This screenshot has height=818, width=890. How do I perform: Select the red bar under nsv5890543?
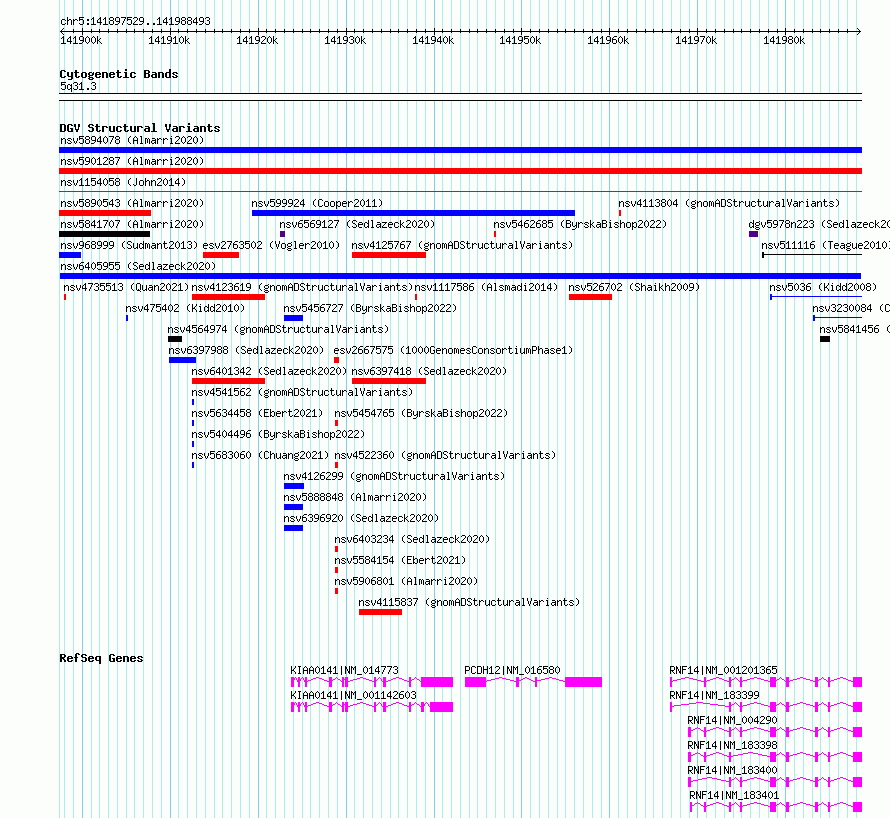click(105, 213)
